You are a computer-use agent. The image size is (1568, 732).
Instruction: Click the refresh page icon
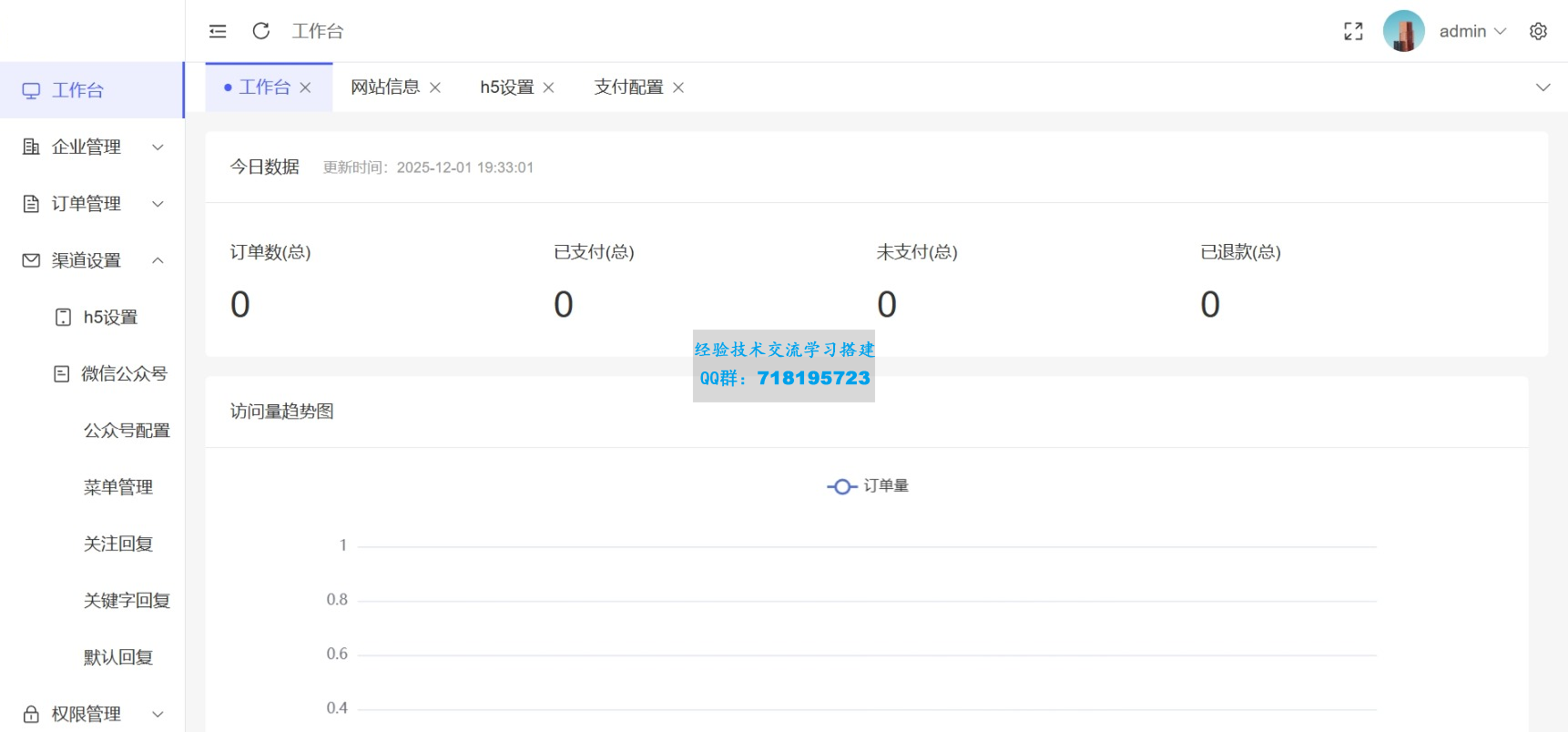point(261,31)
